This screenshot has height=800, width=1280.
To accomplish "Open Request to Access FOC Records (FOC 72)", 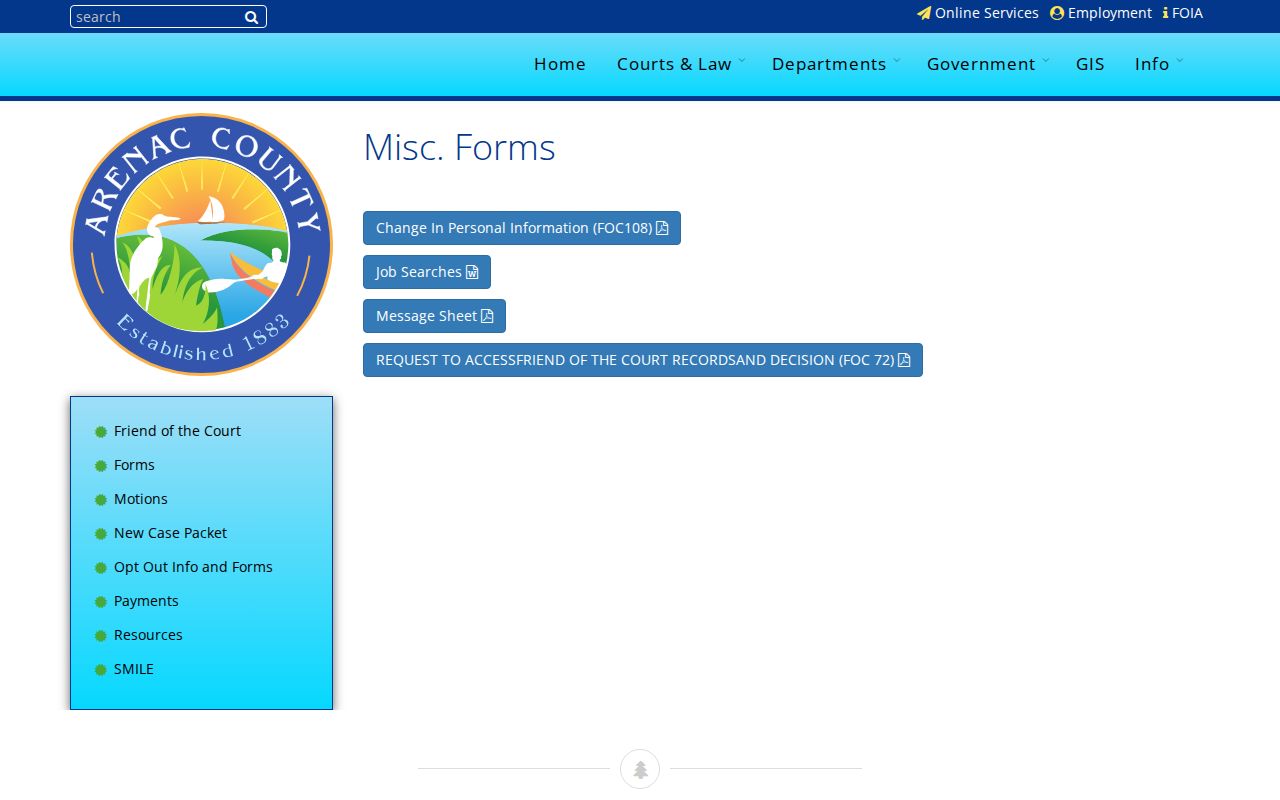I will click(x=643, y=360).
